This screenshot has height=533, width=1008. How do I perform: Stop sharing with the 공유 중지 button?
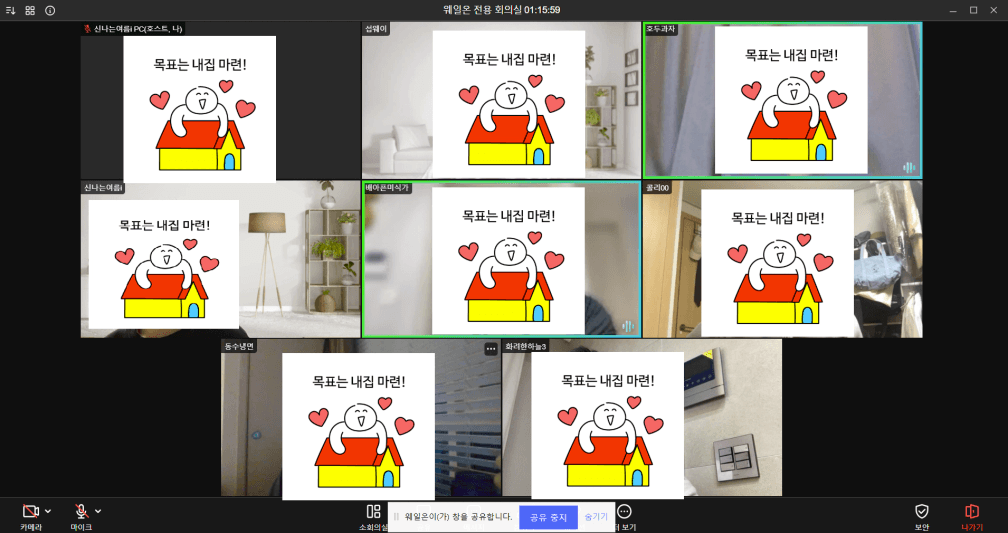[x=548, y=517]
